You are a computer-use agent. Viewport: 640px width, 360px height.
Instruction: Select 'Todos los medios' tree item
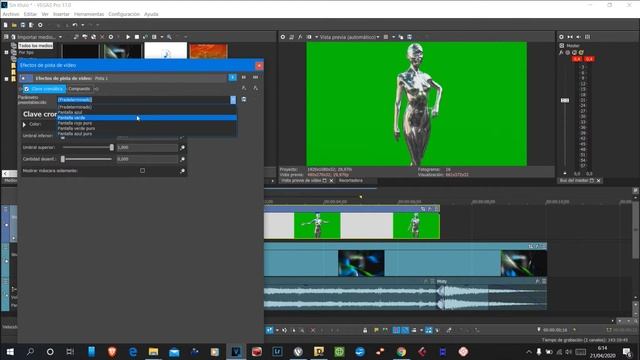[x=35, y=46]
